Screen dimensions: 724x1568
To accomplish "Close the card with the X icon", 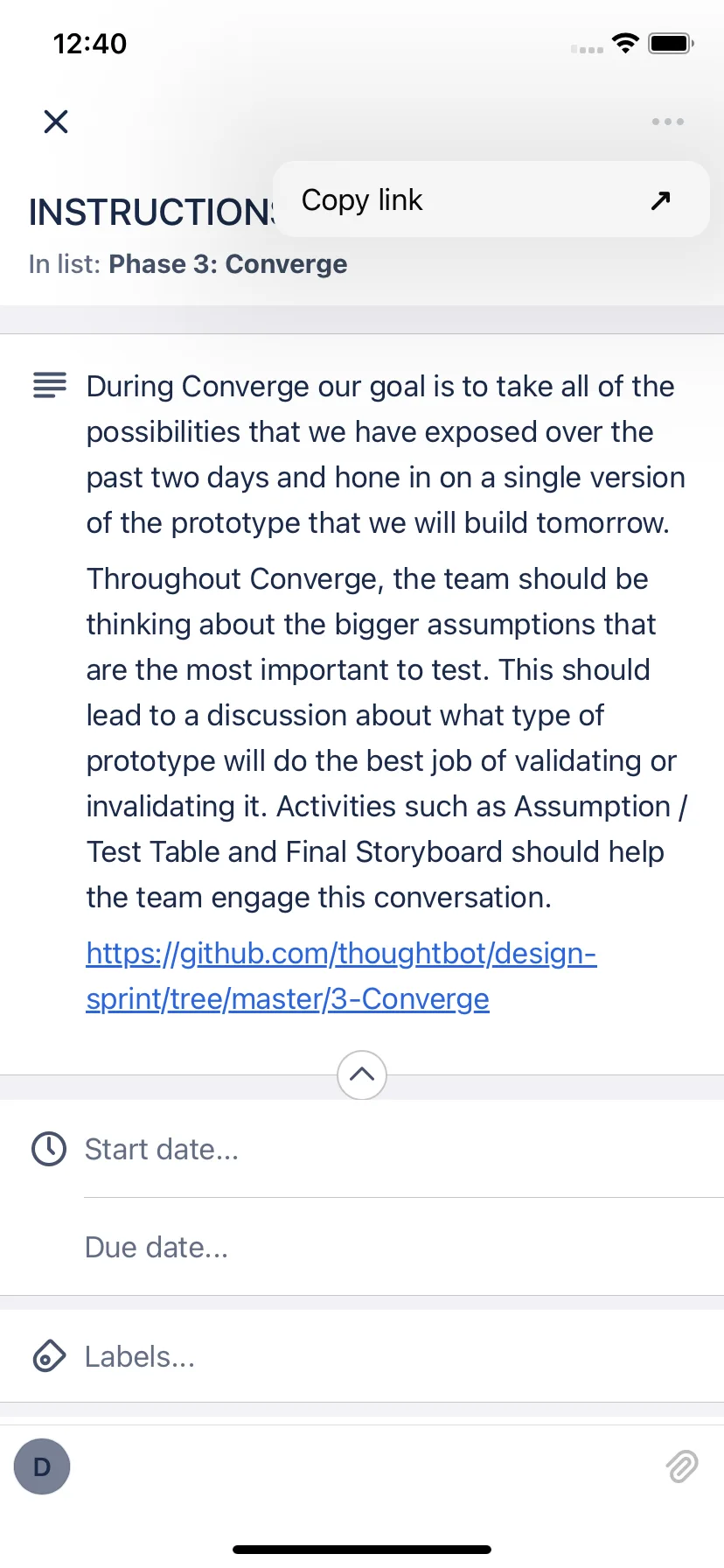I will coord(56,122).
